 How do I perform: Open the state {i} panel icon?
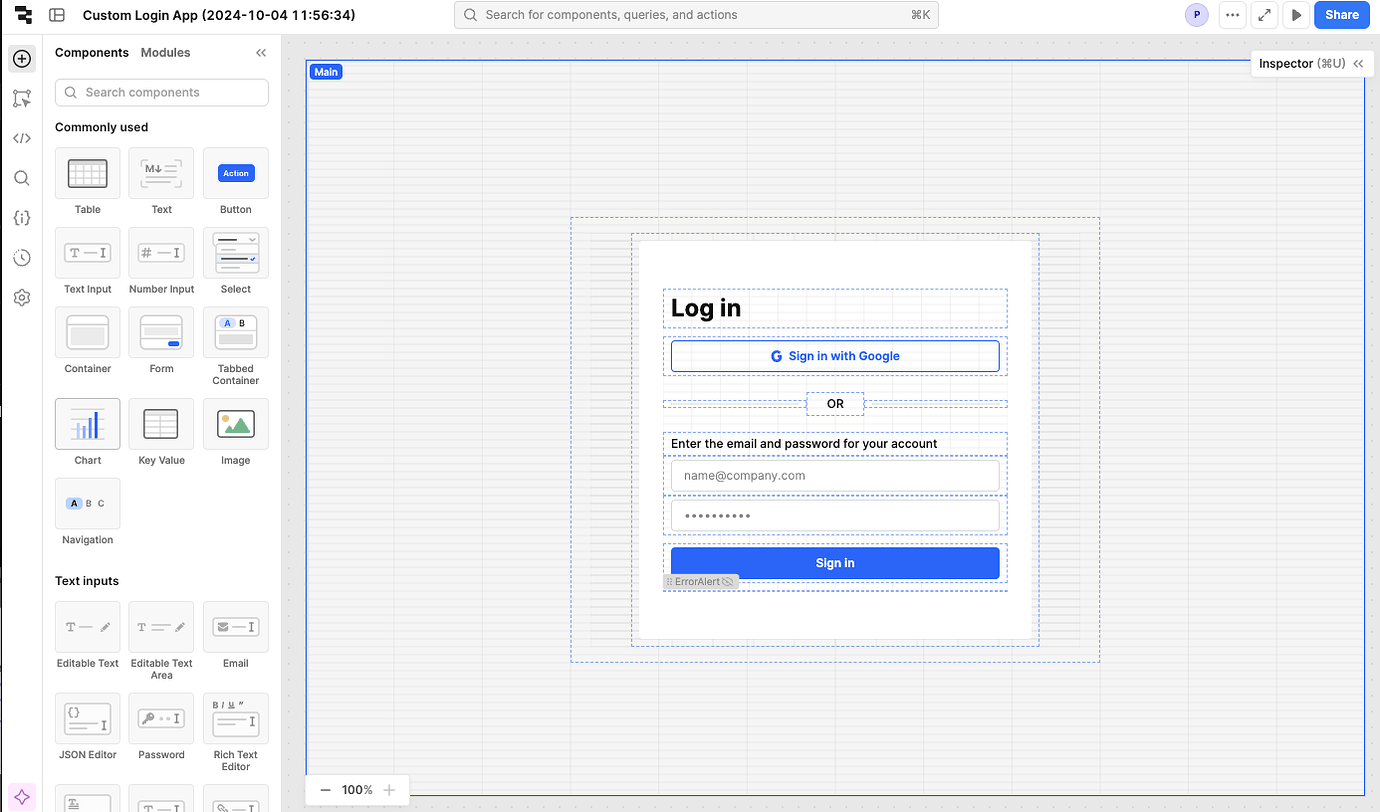(21, 217)
